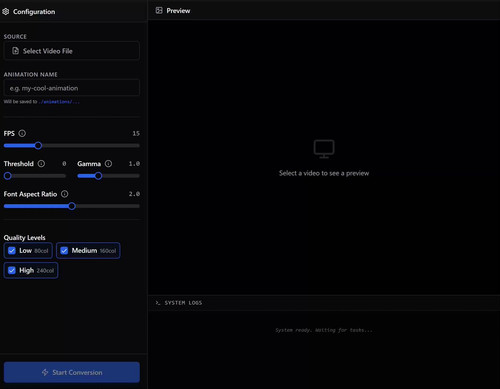This screenshot has width=500, height=389.
Task: Start Conversion button click
Action: tap(72, 372)
